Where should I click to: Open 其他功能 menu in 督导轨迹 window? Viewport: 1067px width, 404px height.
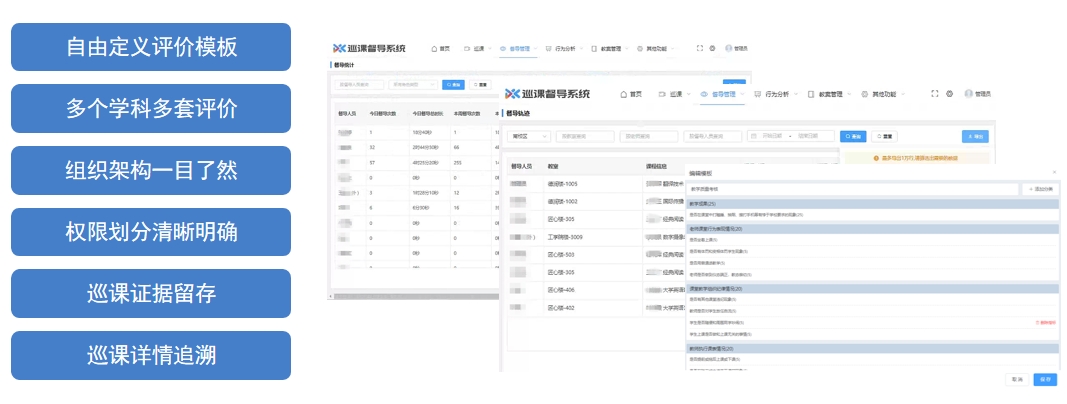coord(883,95)
